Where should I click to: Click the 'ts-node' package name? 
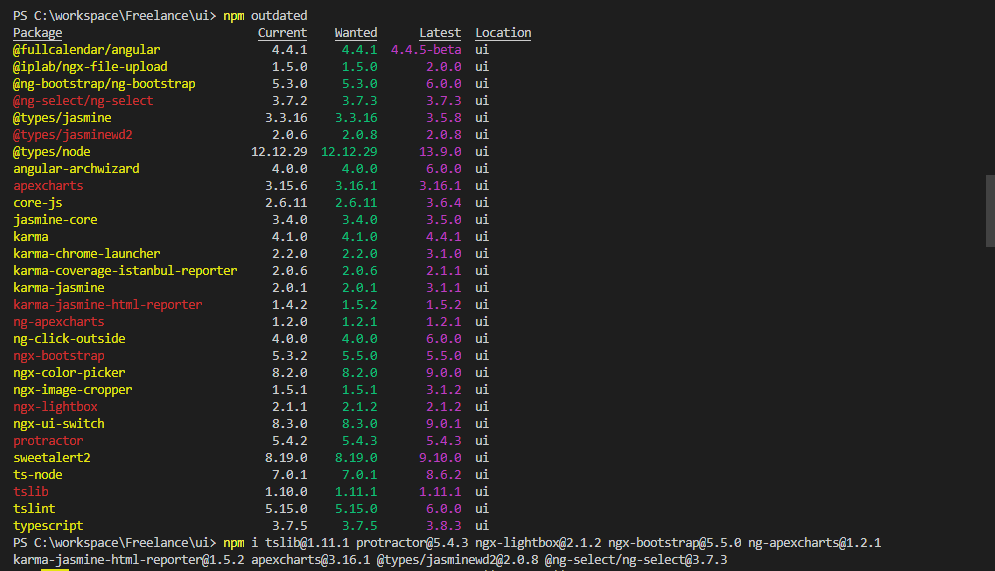(x=37, y=475)
